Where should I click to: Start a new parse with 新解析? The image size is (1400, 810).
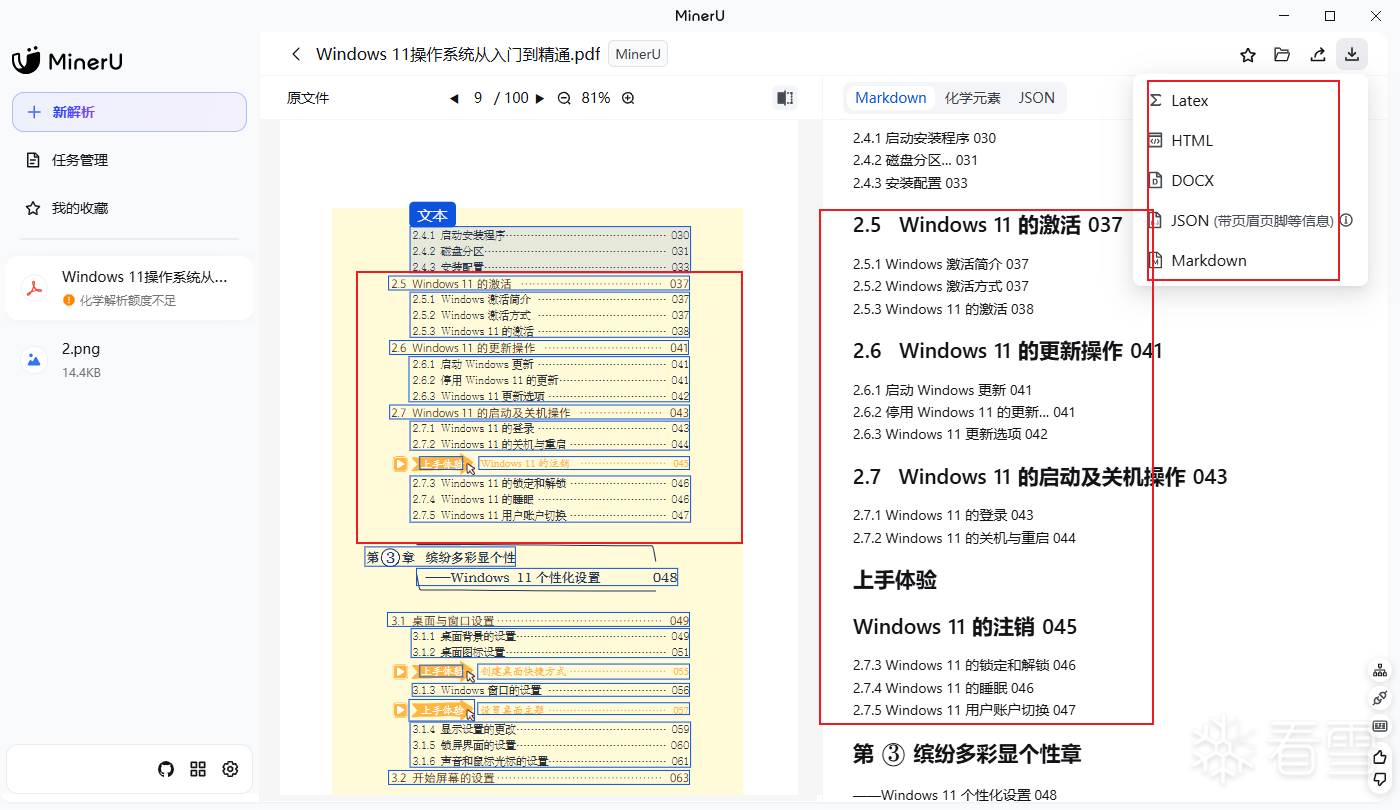coord(129,112)
